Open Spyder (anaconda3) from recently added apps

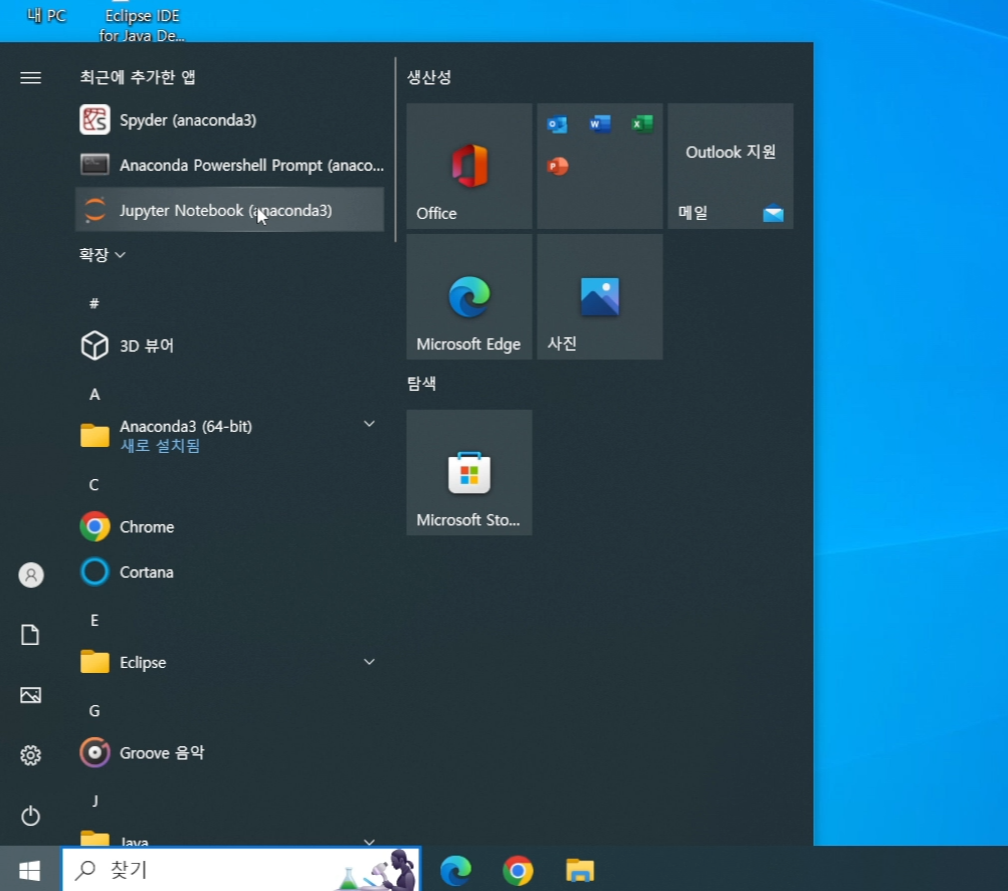[x=230, y=120]
